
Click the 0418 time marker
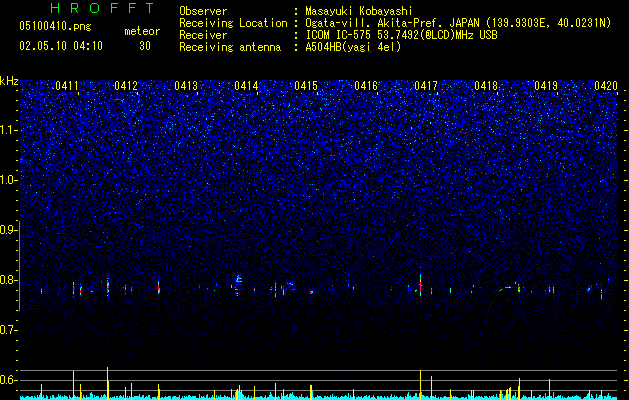click(486, 86)
